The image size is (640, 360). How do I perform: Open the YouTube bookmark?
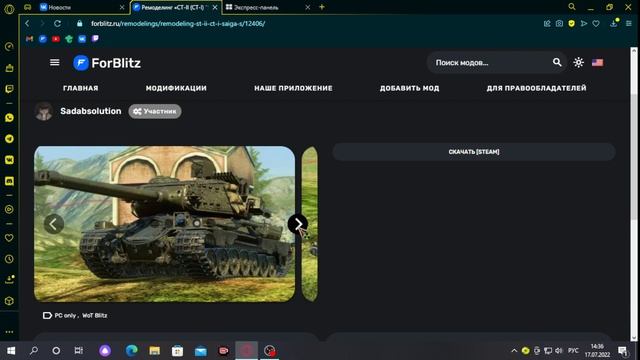coord(56,39)
